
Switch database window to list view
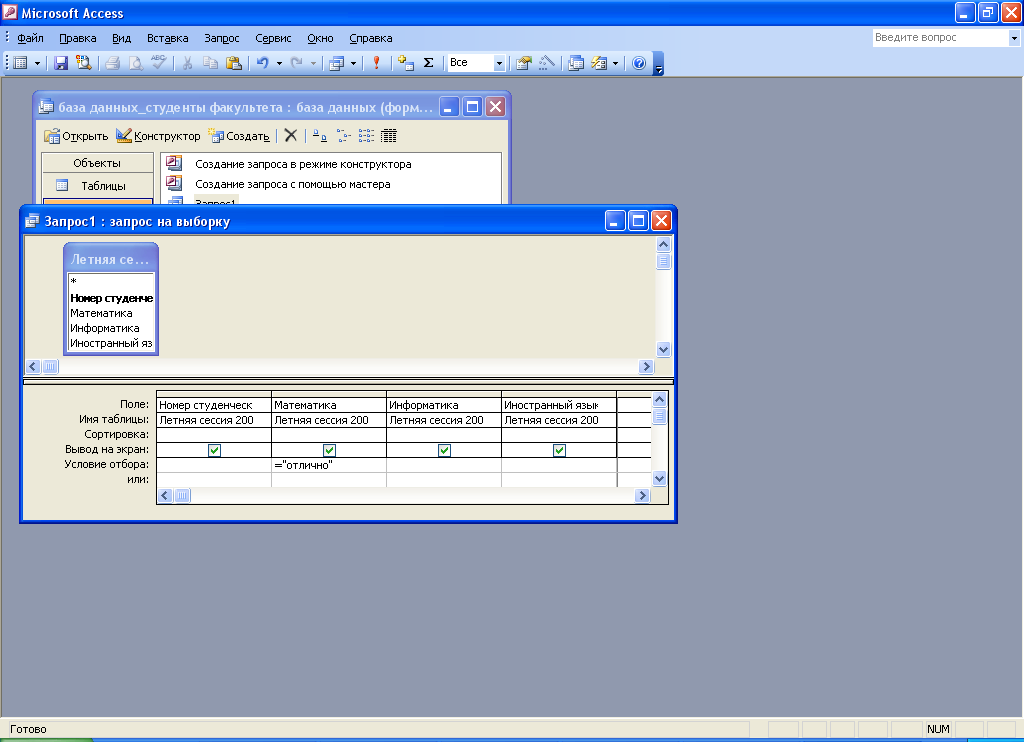tap(366, 135)
